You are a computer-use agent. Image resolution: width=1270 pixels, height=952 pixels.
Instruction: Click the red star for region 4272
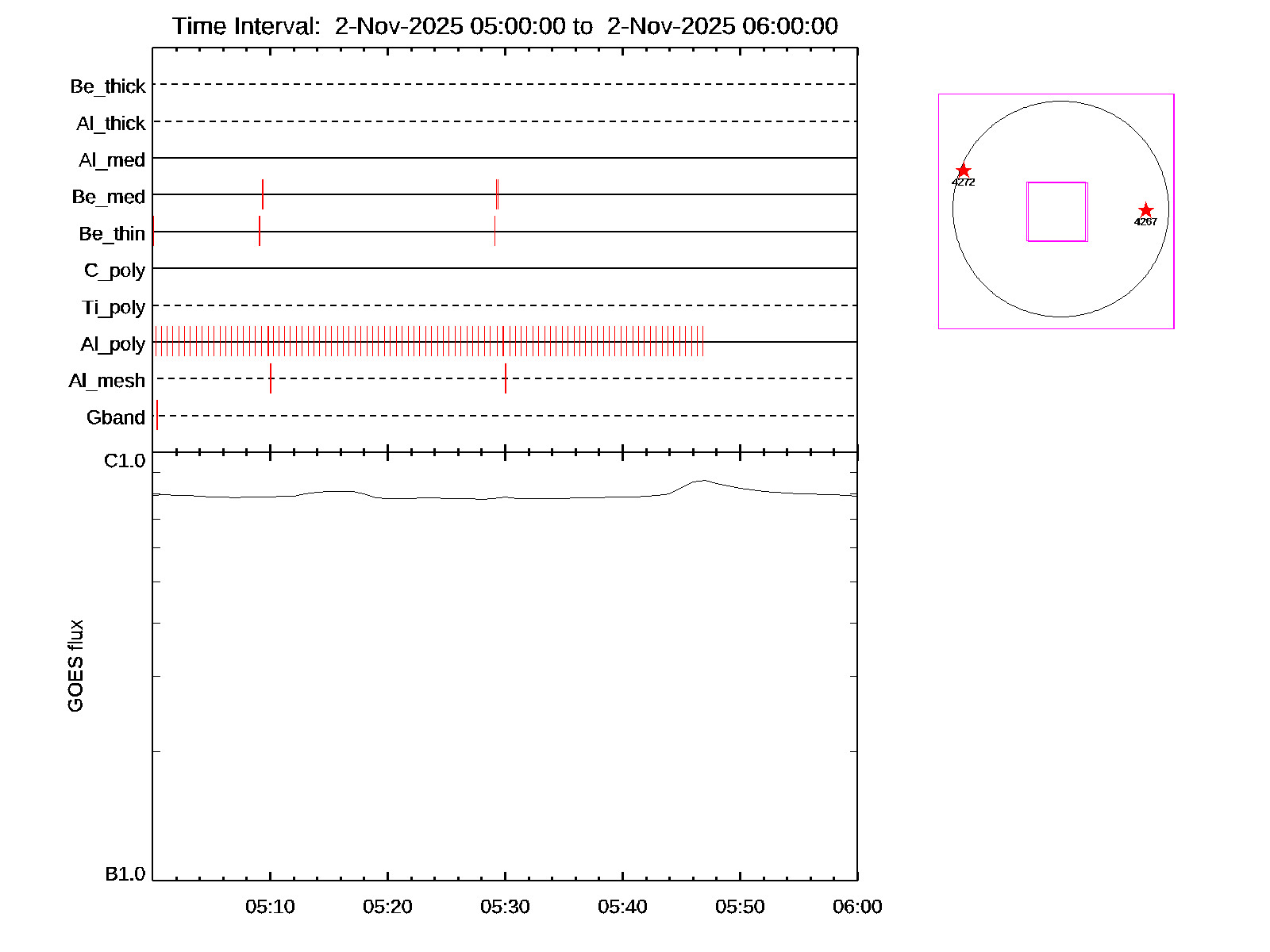(x=963, y=171)
